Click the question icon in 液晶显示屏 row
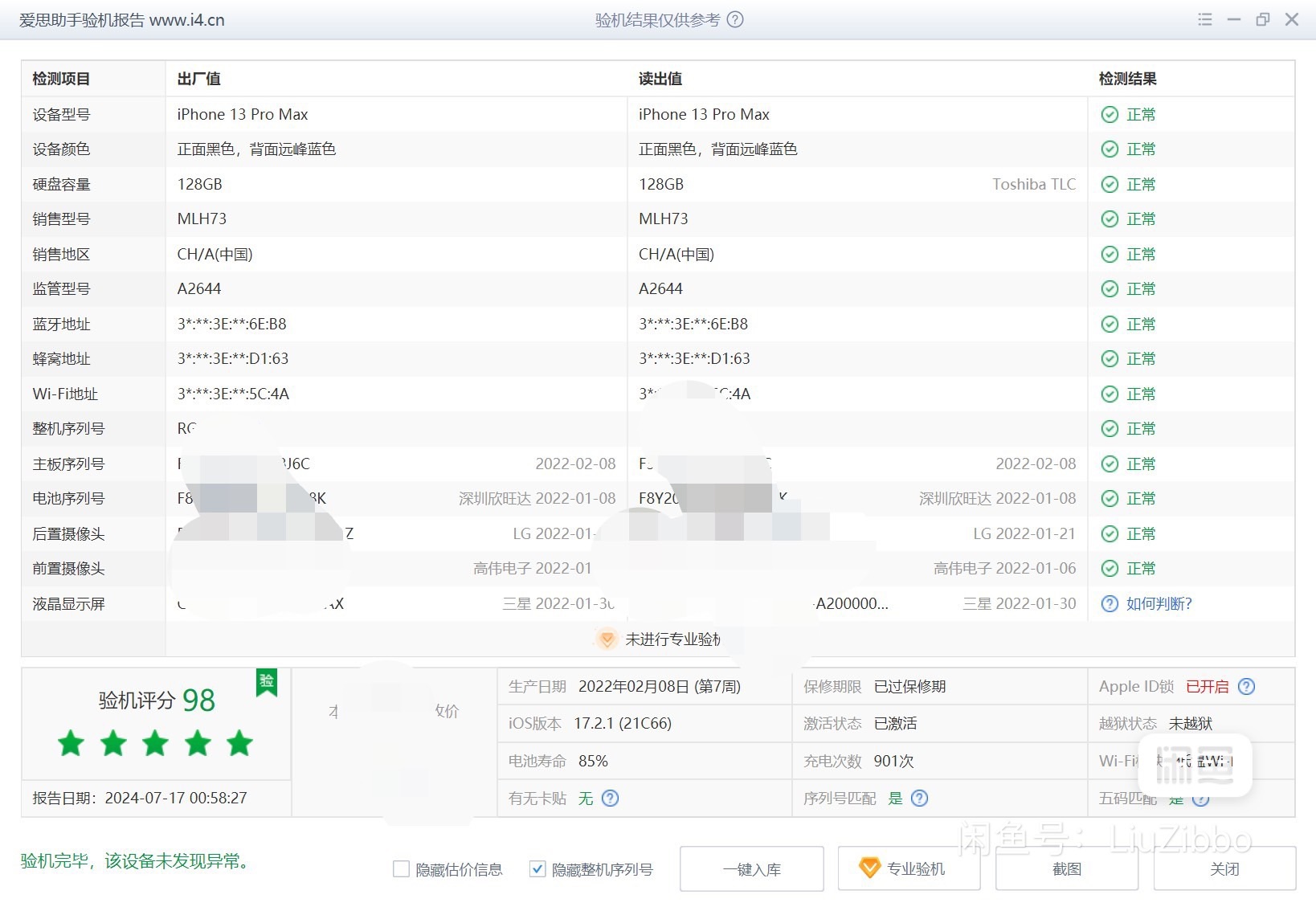1316x911 pixels. 1110,604
